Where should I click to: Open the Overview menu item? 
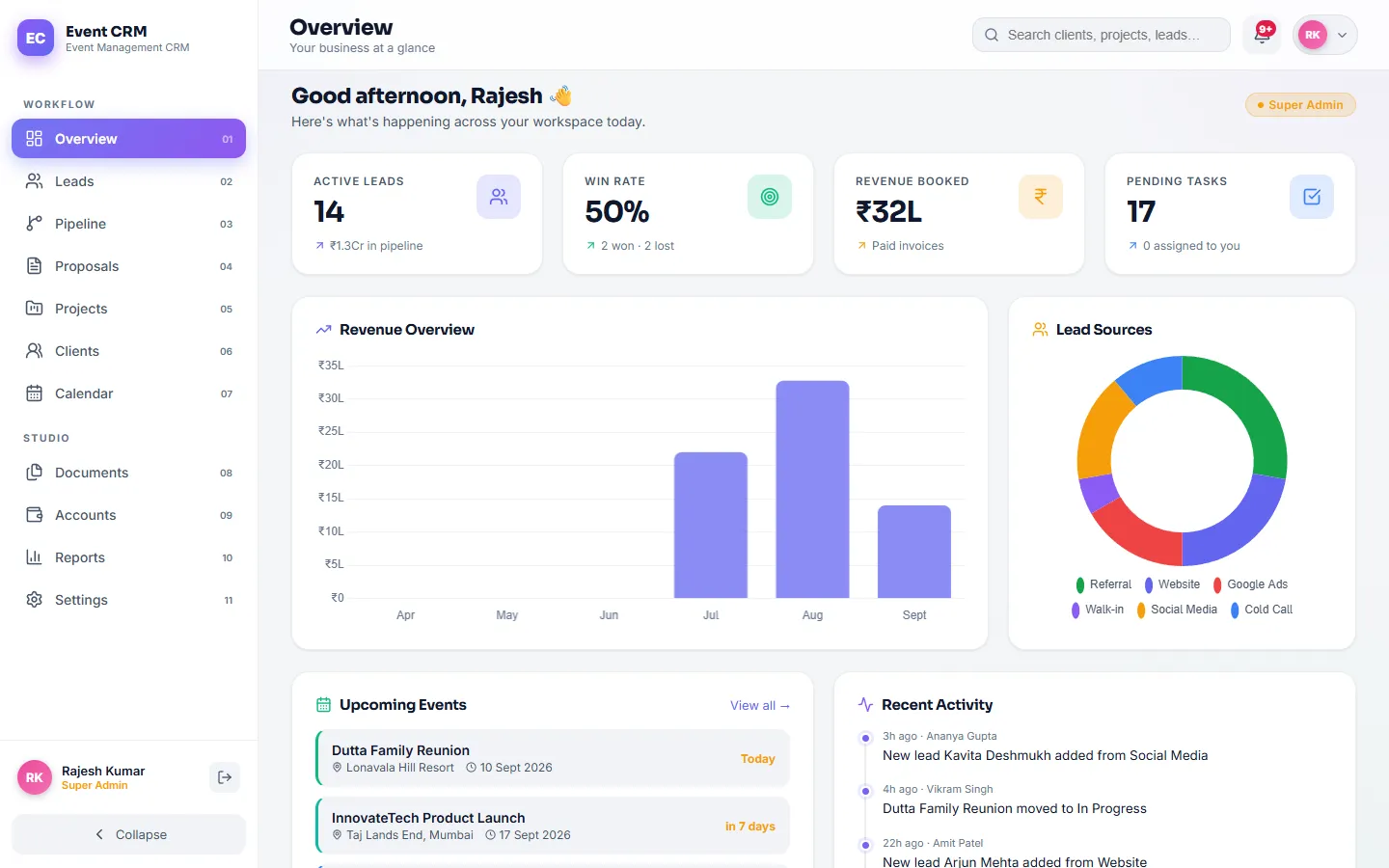[128, 139]
